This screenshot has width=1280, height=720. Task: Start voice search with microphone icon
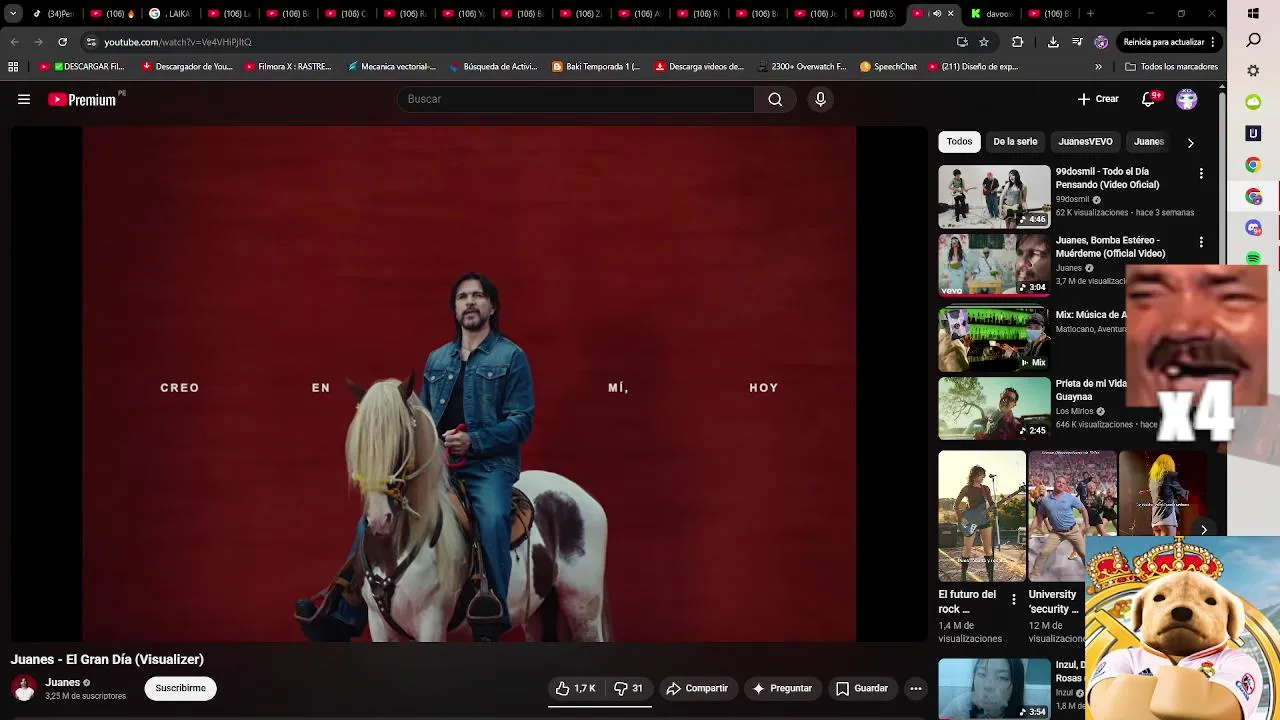pos(820,99)
